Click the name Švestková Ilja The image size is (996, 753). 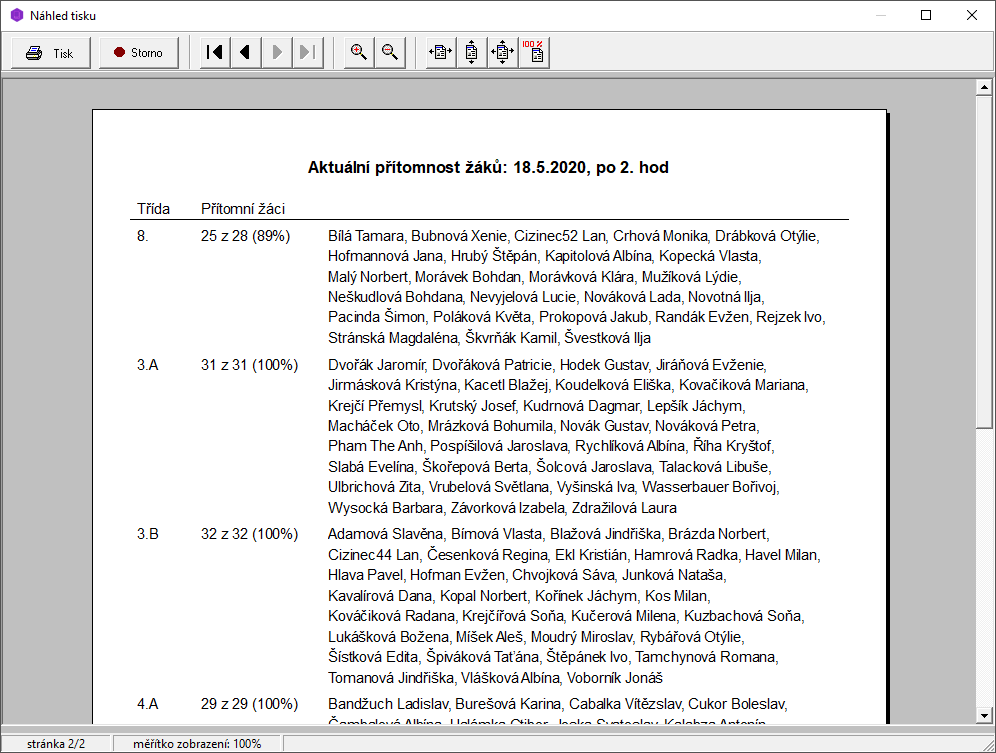pyautogui.click(x=607, y=338)
